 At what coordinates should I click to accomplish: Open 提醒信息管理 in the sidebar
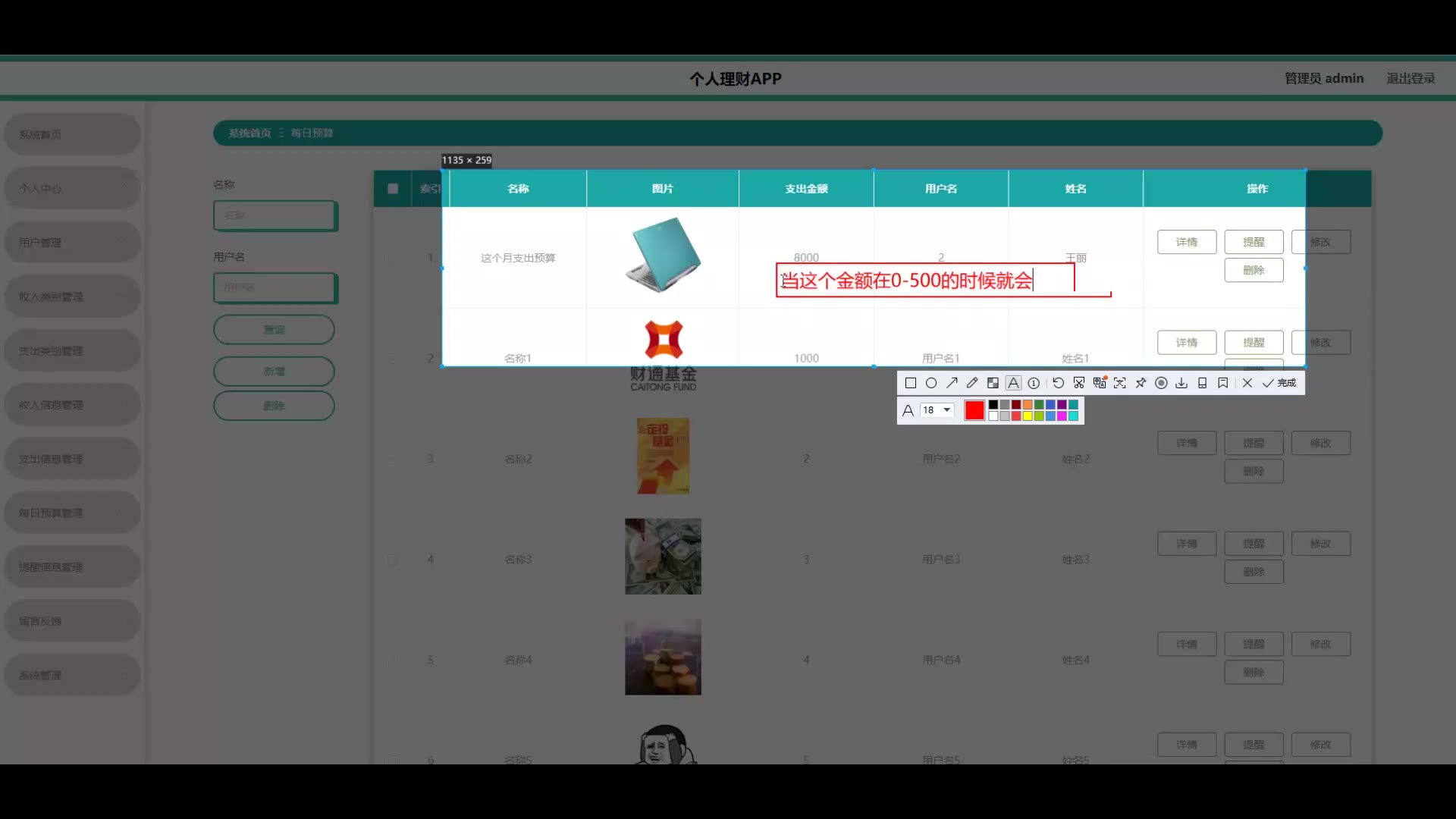[x=72, y=567]
